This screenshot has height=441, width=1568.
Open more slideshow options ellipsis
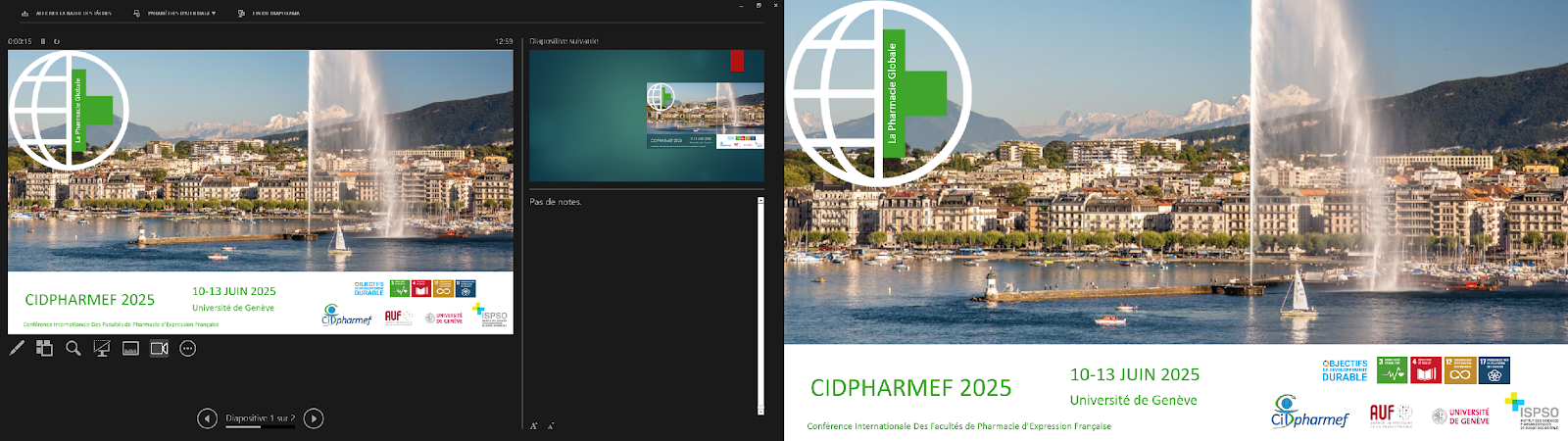[x=188, y=348]
